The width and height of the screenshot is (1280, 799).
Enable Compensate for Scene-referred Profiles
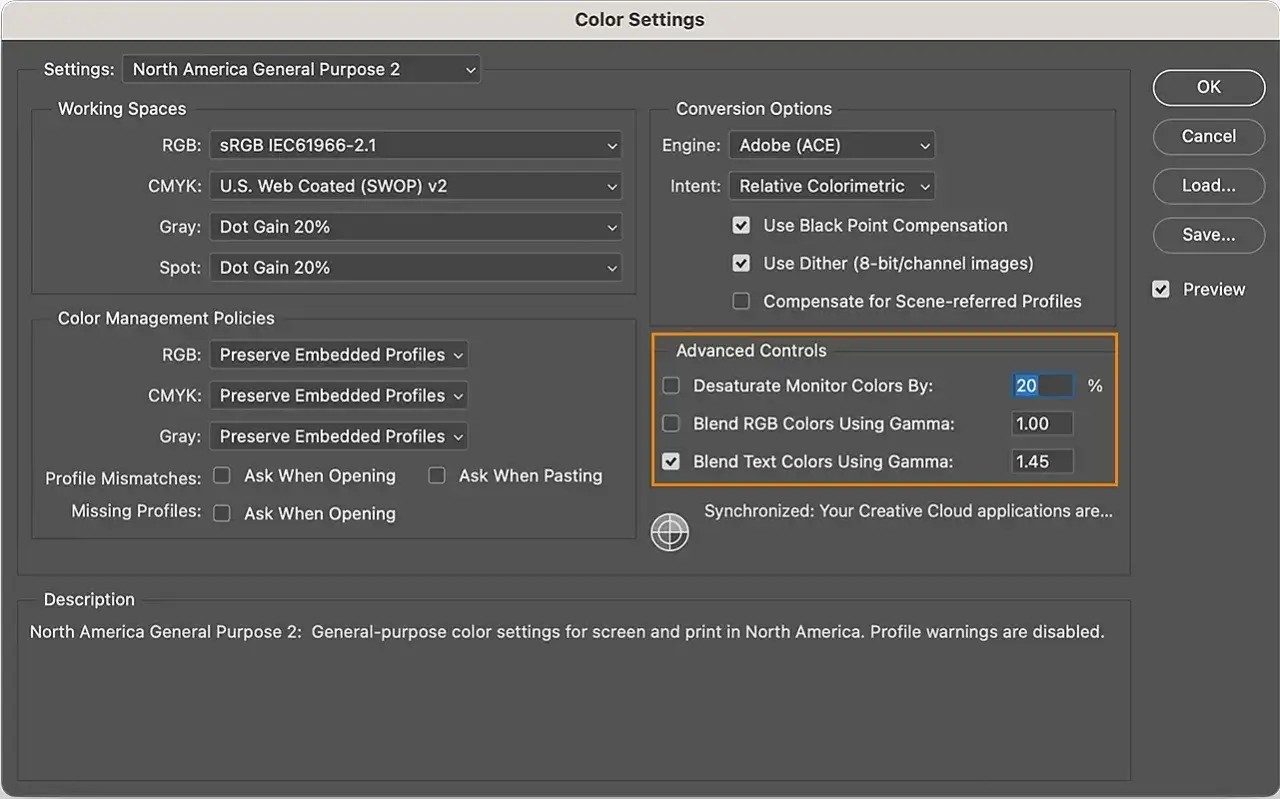pos(741,301)
